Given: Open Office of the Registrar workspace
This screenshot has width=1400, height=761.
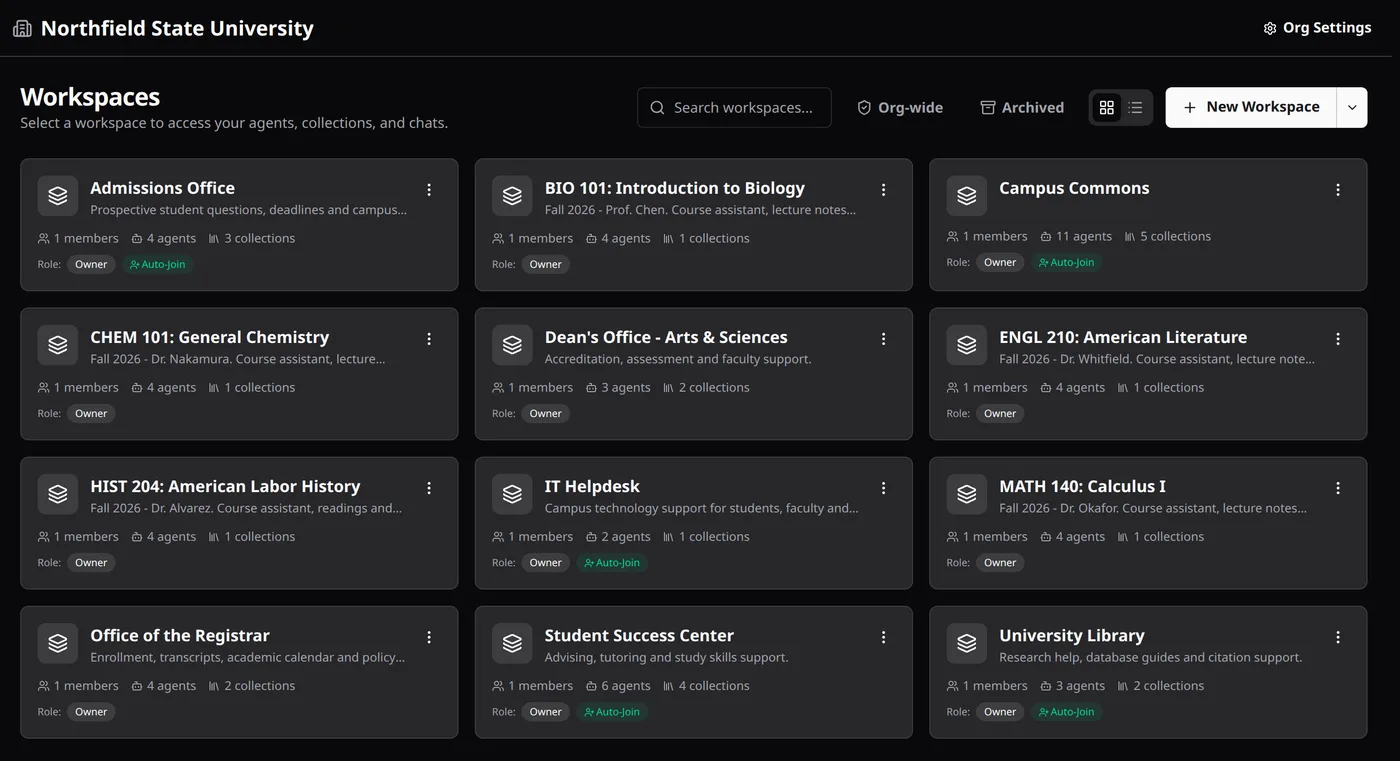Looking at the screenshot, I should click(239, 672).
